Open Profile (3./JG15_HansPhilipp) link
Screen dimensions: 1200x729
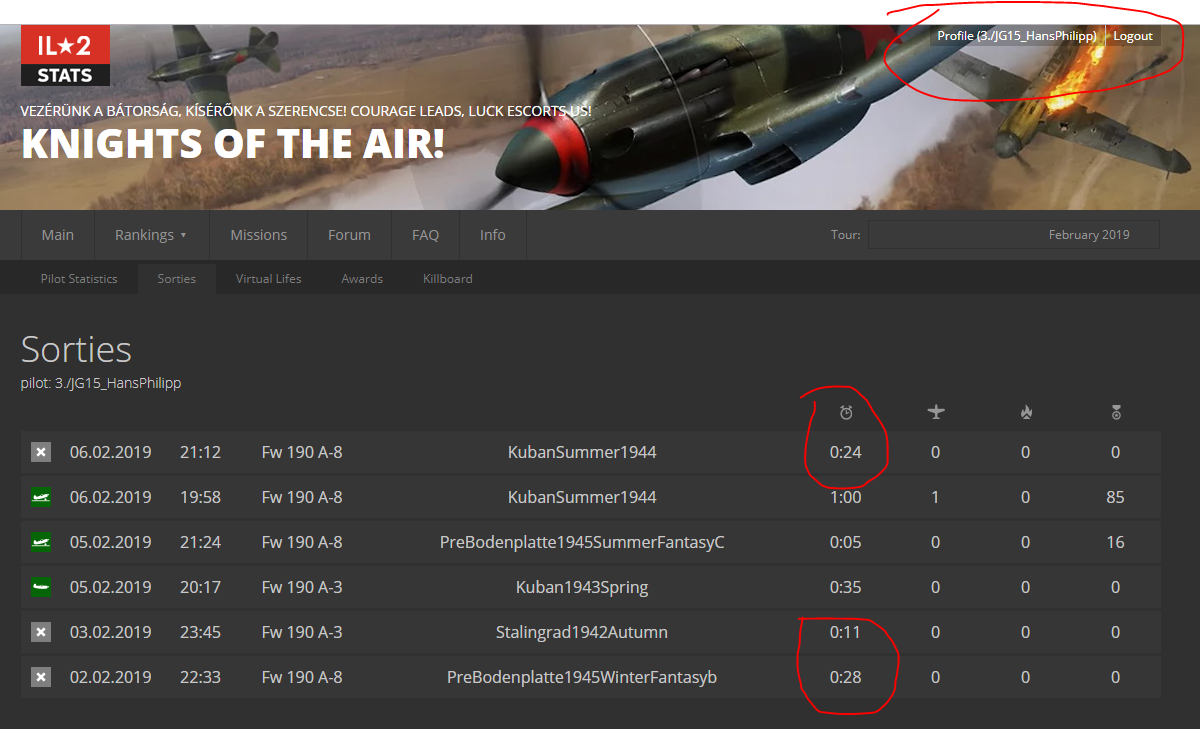click(1016, 36)
